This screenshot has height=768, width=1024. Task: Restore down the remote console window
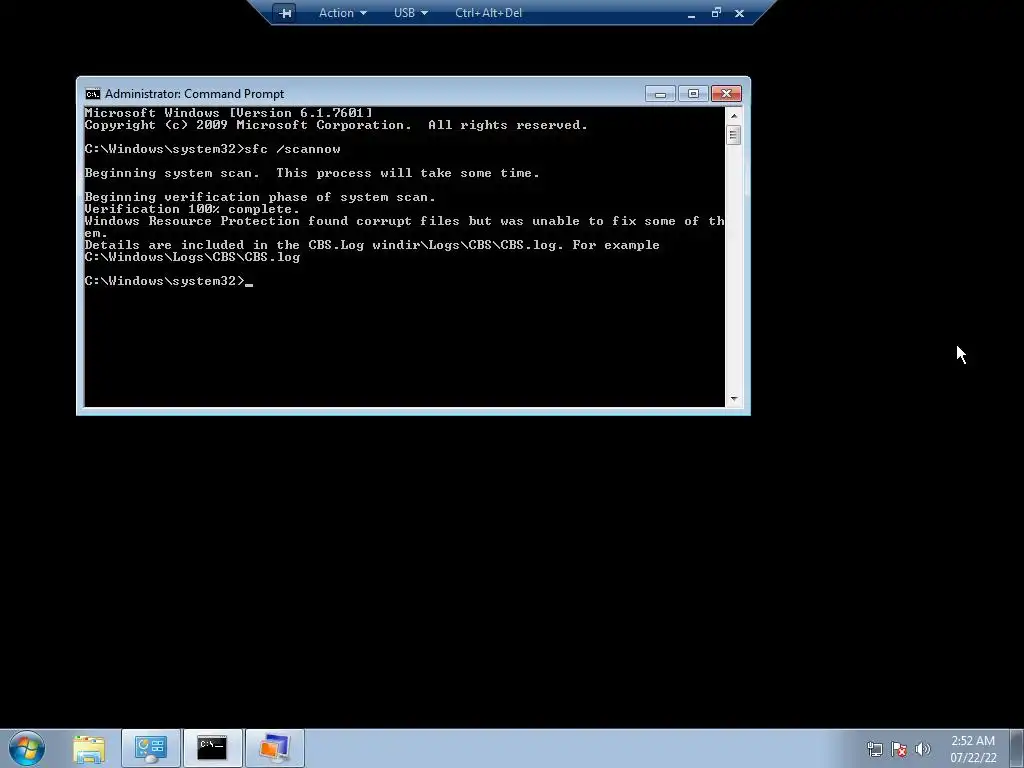point(716,12)
